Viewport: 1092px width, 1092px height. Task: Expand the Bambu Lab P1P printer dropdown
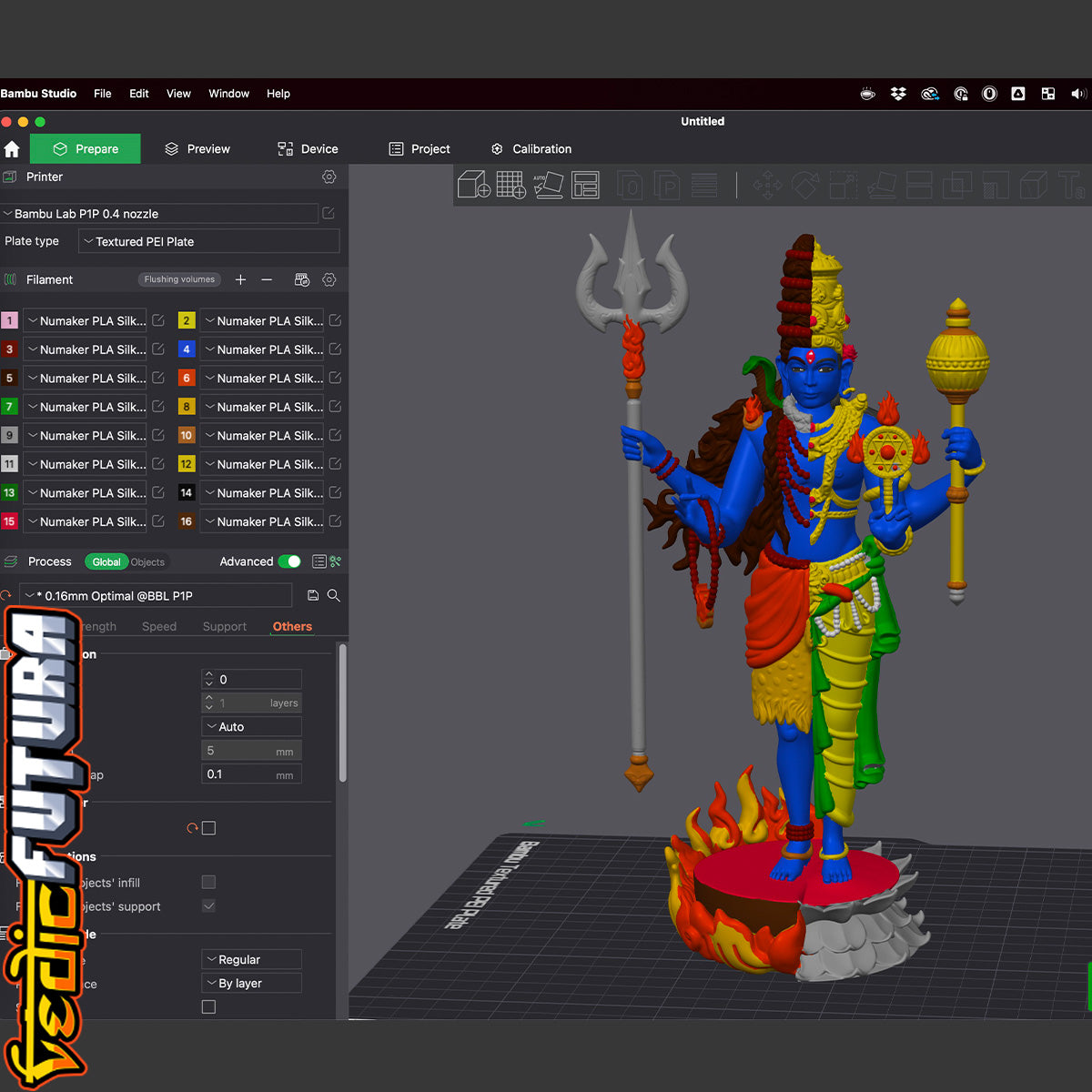coord(160,214)
